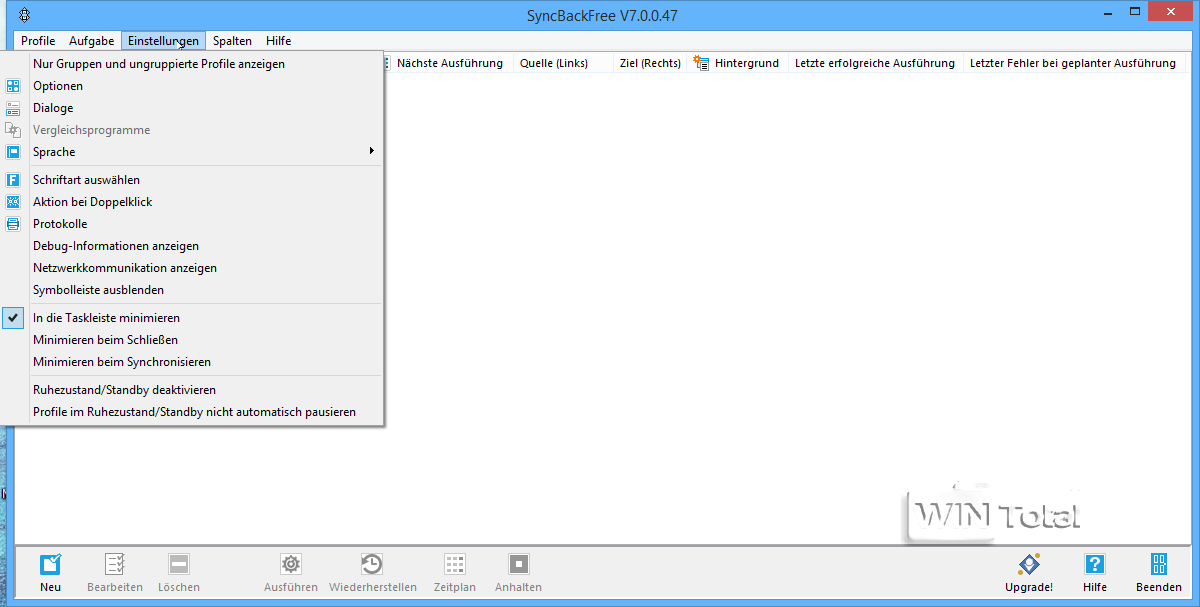Screen dimensions: 1200x607
Task: Click the icon beside Aktion bei Doppelklick
Action: (13, 202)
